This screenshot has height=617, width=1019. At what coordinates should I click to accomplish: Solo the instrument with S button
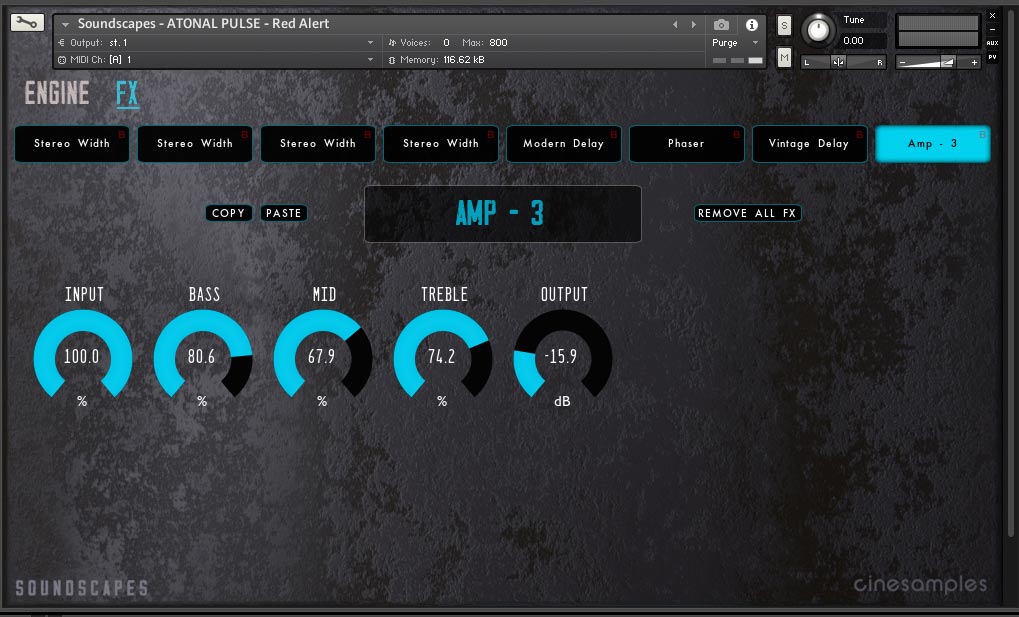point(784,25)
